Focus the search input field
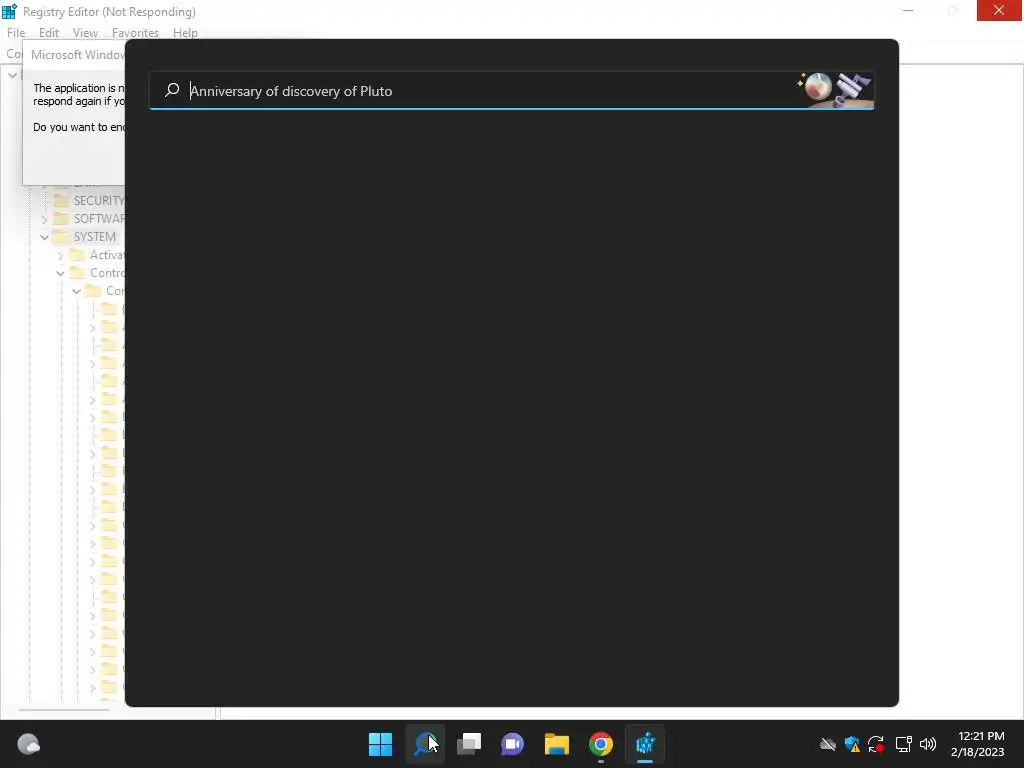Image resolution: width=1024 pixels, height=768 pixels. point(511,91)
